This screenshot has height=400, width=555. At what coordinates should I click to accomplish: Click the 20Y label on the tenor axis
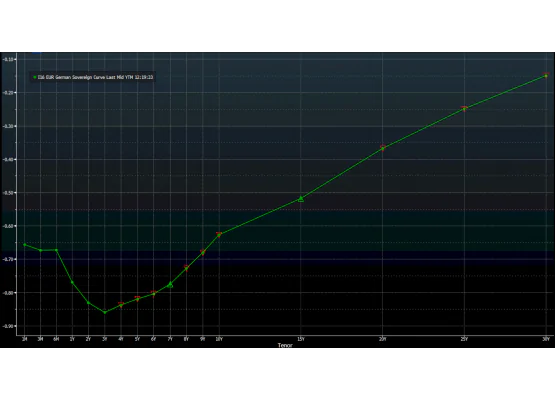(383, 339)
